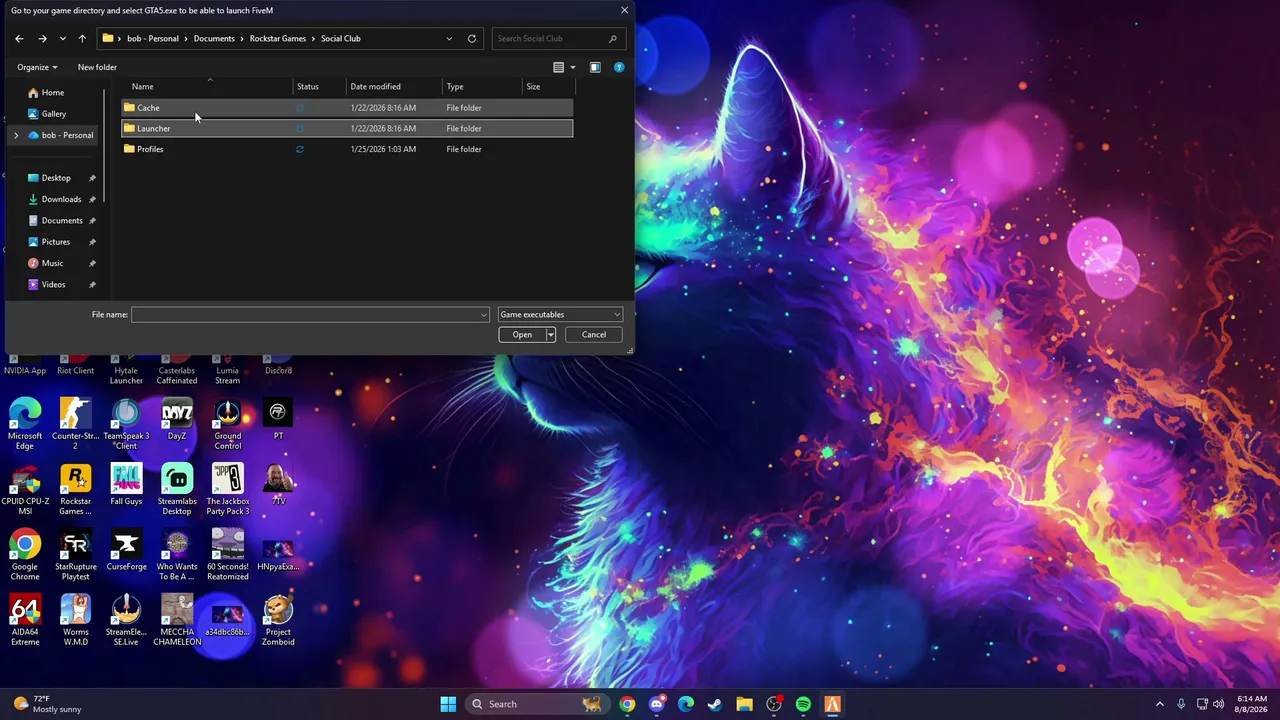Image resolution: width=1280 pixels, height=720 pixels.
Task: Open the Game executables file type dropdown
Action: pyautogui.click(x=560, y=315)
